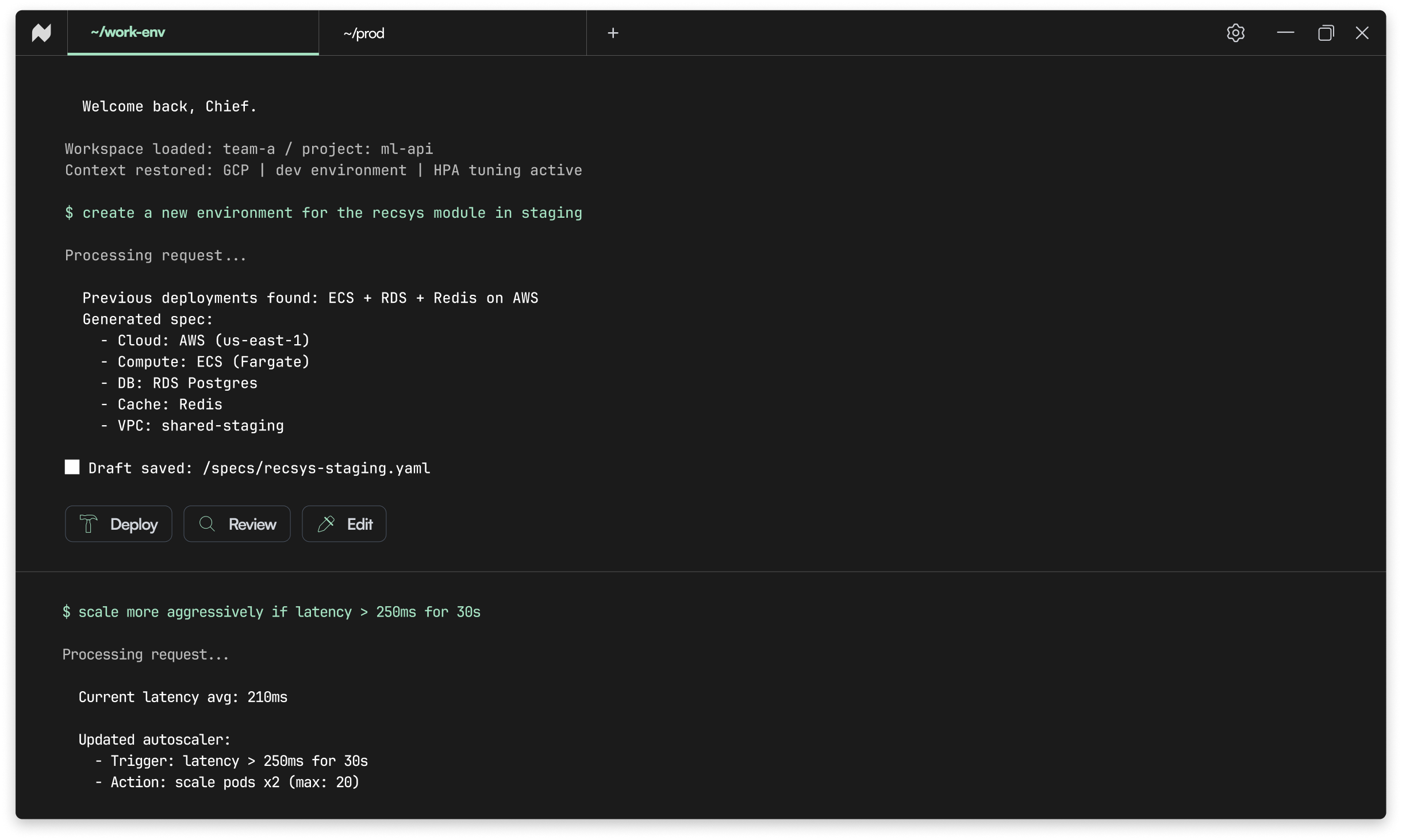Click the Updated autoscaler text
This screenshot has width=1402, height=840.
[154, 739]
